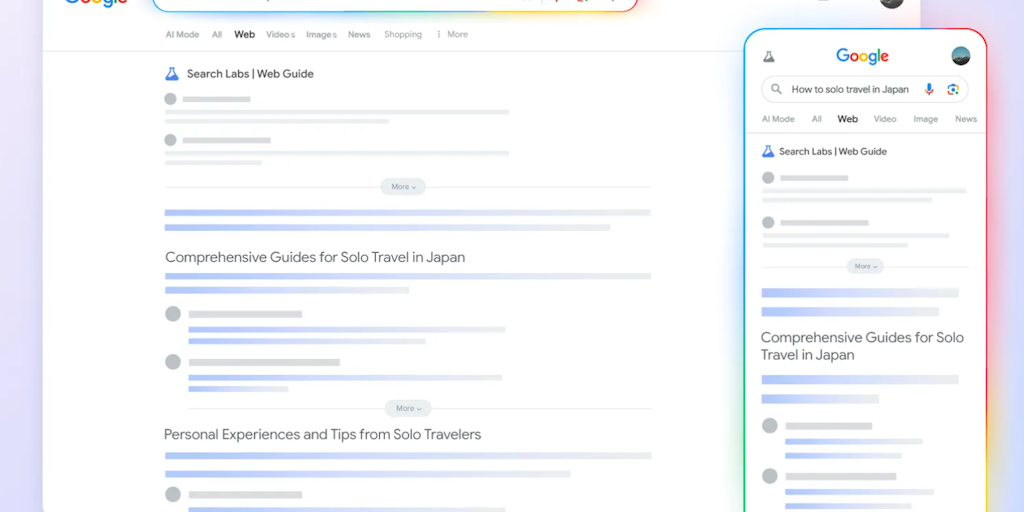Click 'Search Labs | Web Guide' label in mobile view

point(833,152)
